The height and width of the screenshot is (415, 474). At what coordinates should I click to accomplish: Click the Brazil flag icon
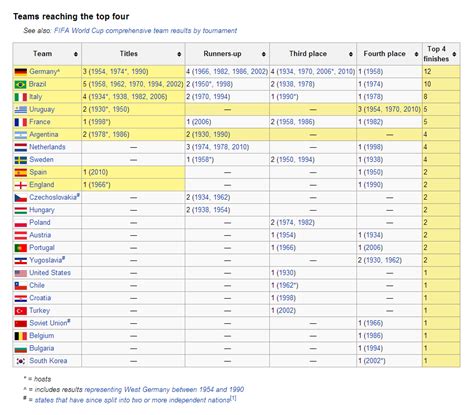tap(21, 84)
